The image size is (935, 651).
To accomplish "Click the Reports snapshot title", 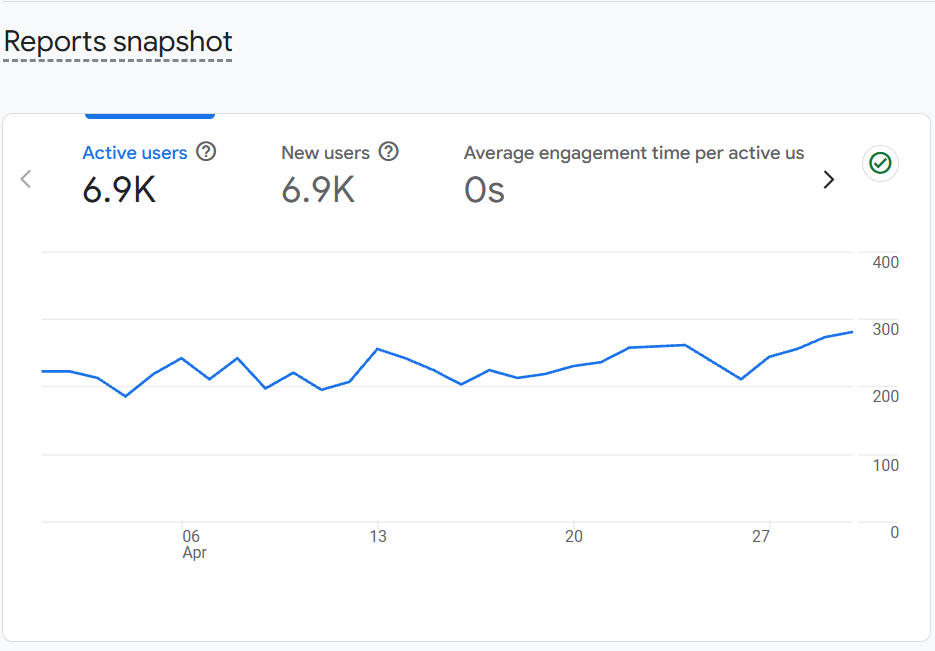I will pos(118,42).
